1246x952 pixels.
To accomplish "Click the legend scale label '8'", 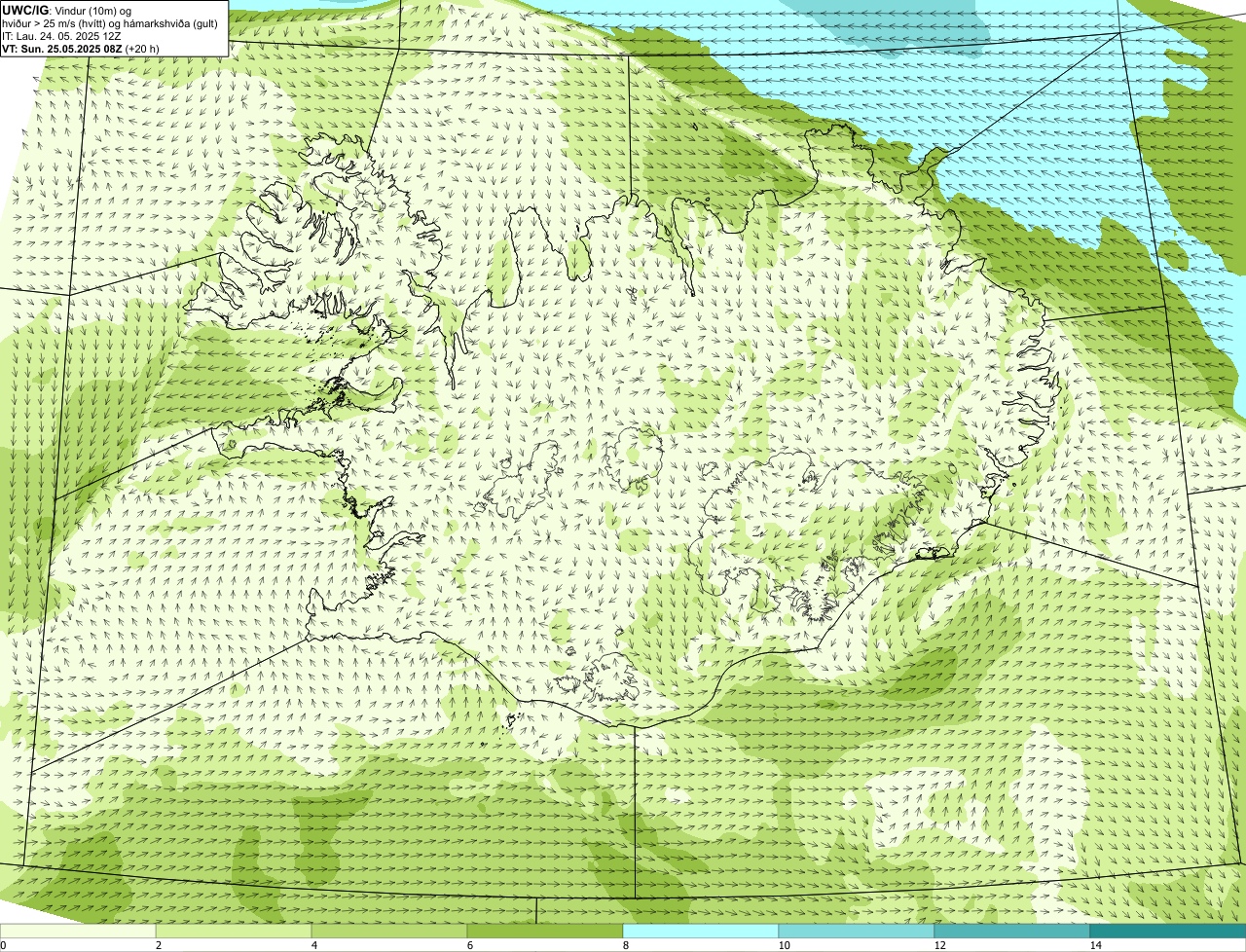I will (x=625, y=945).
